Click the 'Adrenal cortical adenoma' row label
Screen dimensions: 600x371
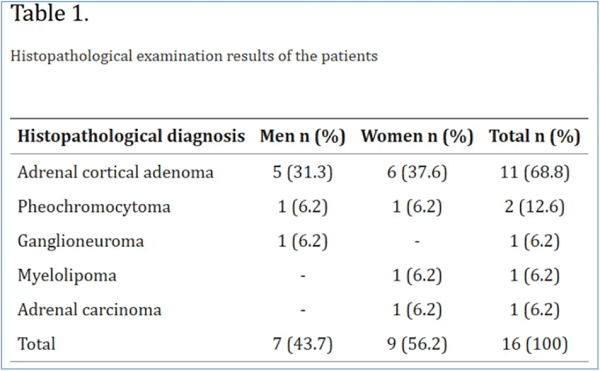116,172
